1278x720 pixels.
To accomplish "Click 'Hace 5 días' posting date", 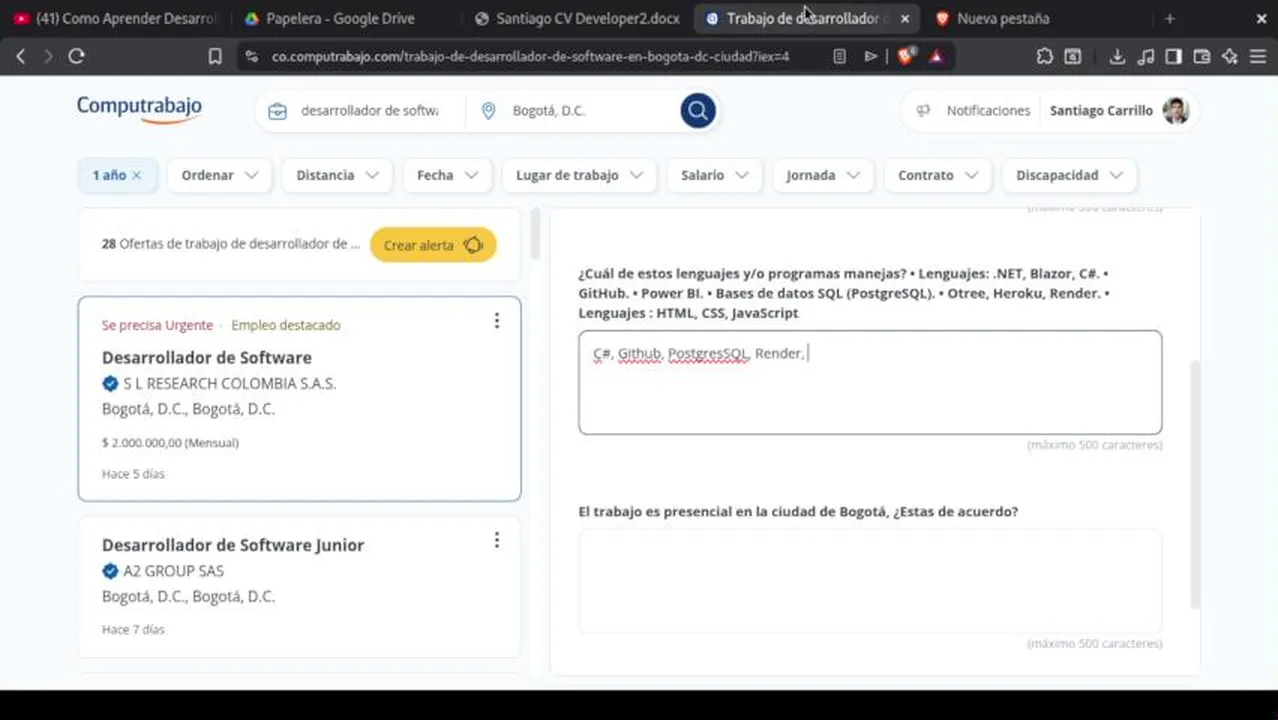I will [133, 474].
